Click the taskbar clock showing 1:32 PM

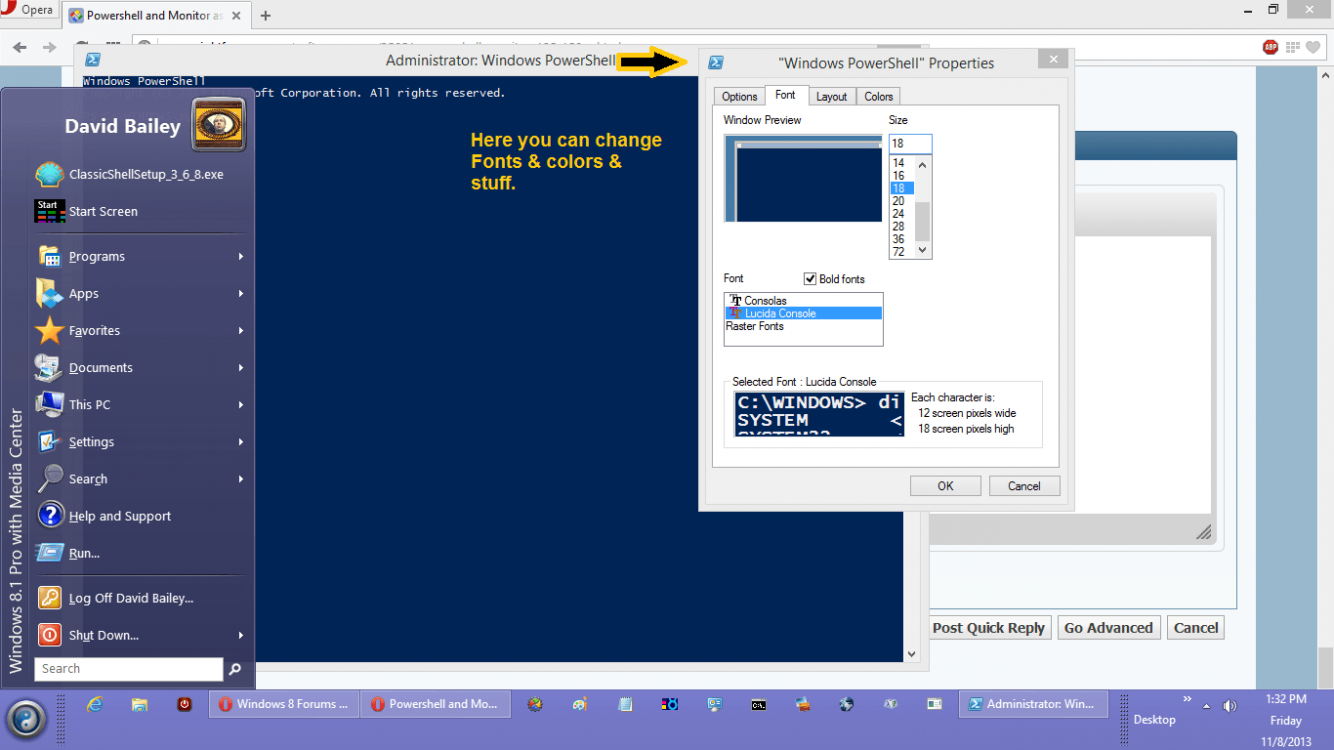[x=1286, y=699]
